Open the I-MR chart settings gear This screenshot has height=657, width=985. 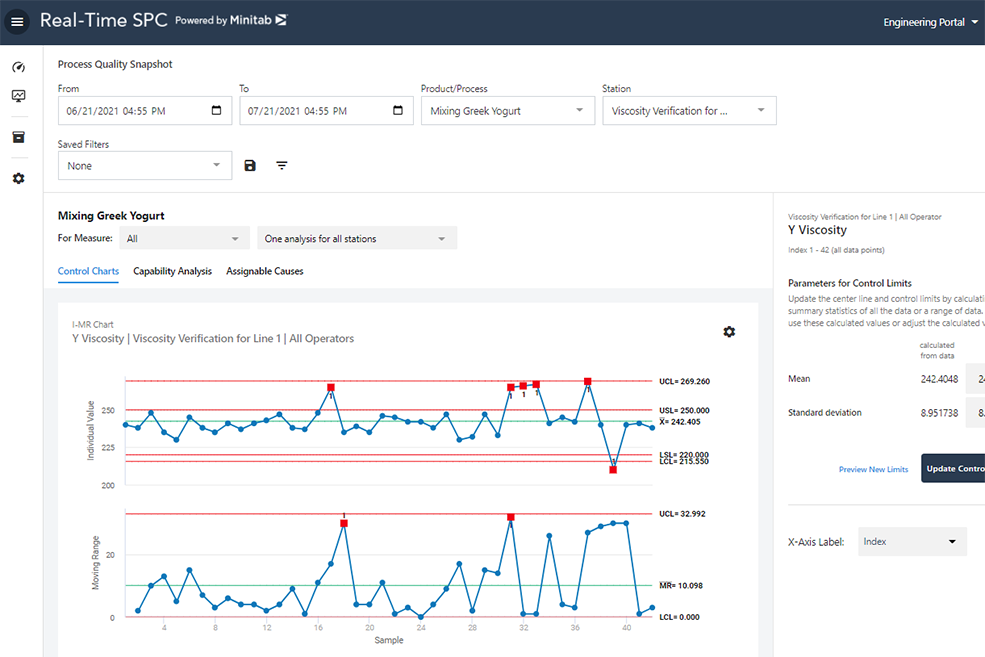click(729, 331)
